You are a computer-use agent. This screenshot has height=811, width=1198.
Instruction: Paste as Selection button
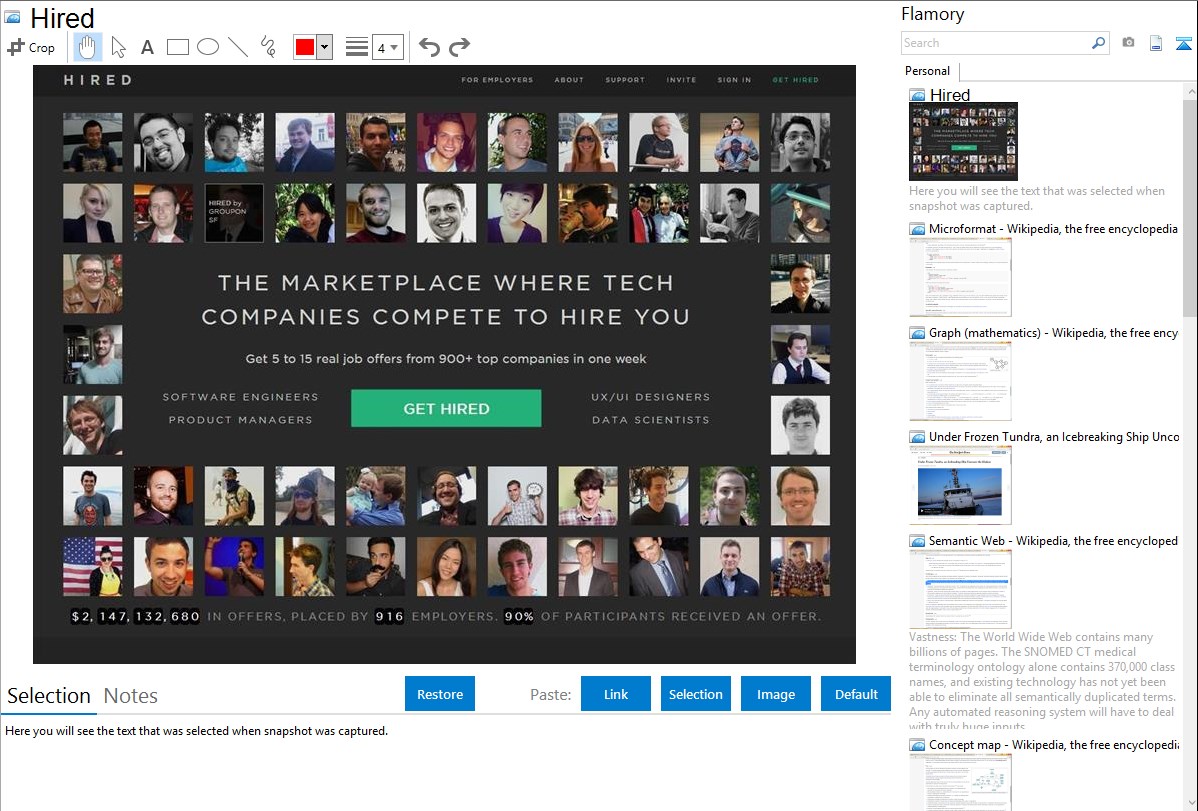(695, 694)
